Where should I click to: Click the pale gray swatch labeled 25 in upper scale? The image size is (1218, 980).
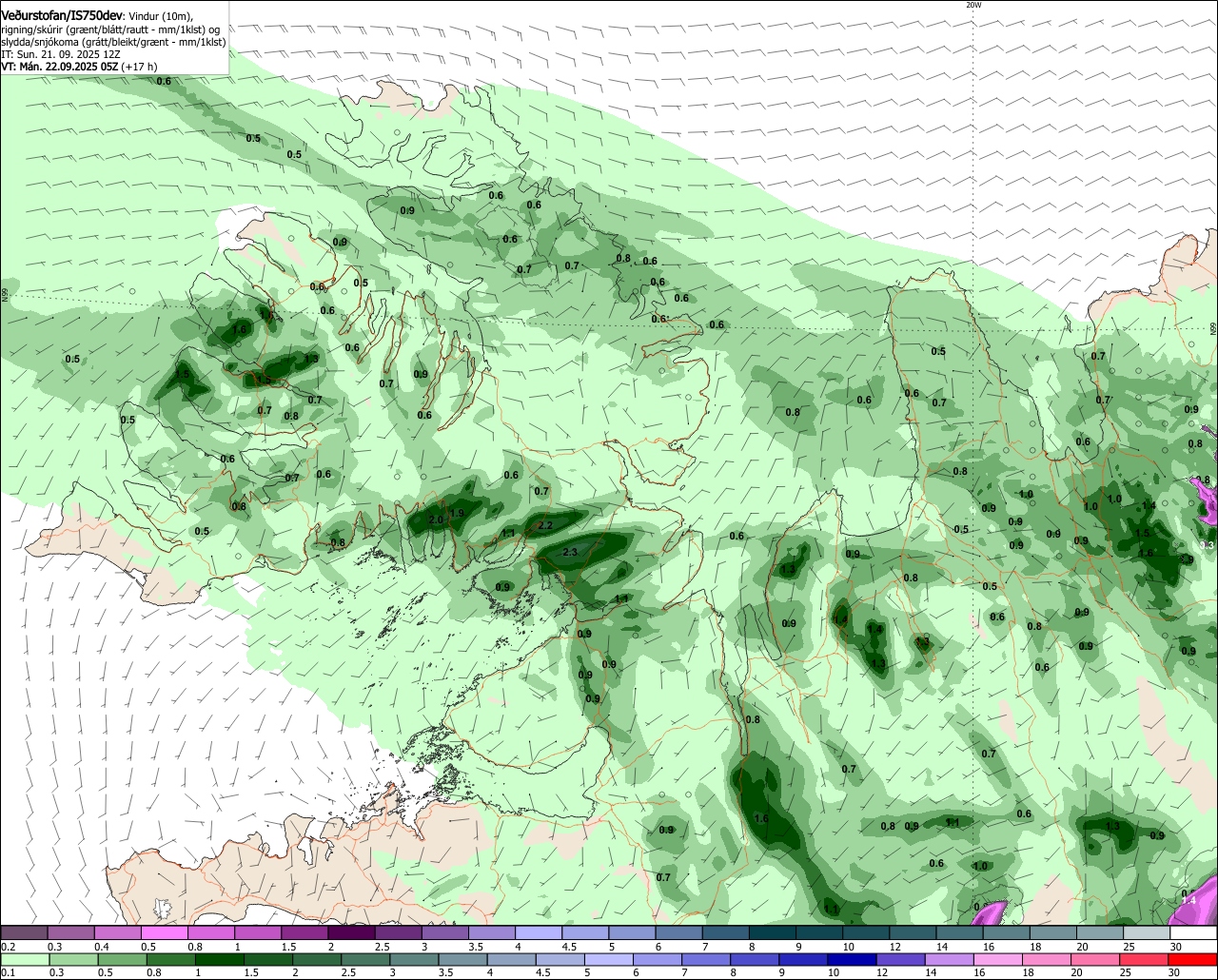1147,933
